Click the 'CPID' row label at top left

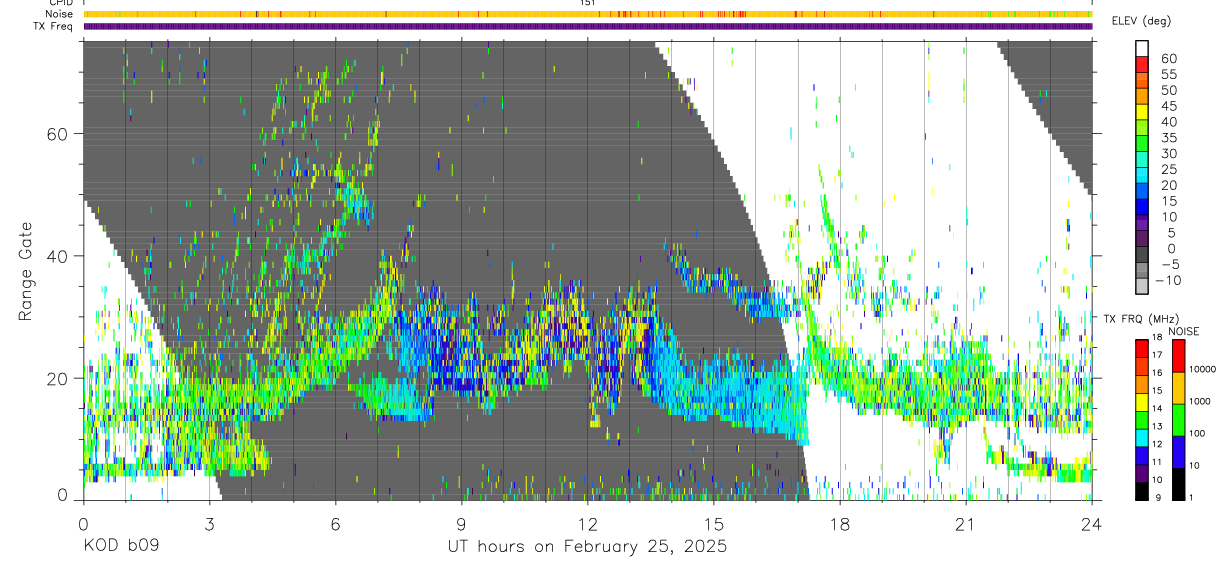60,3
